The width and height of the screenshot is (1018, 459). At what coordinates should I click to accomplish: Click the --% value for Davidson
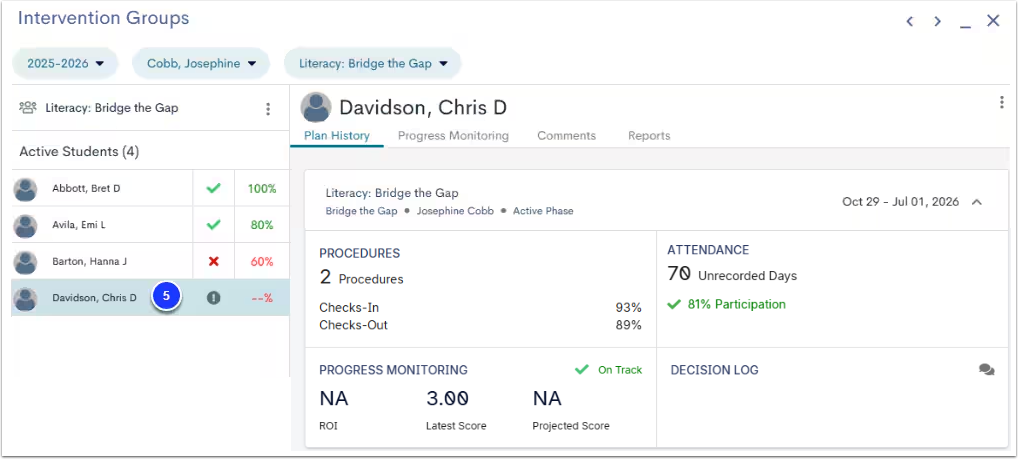[262, 298]
